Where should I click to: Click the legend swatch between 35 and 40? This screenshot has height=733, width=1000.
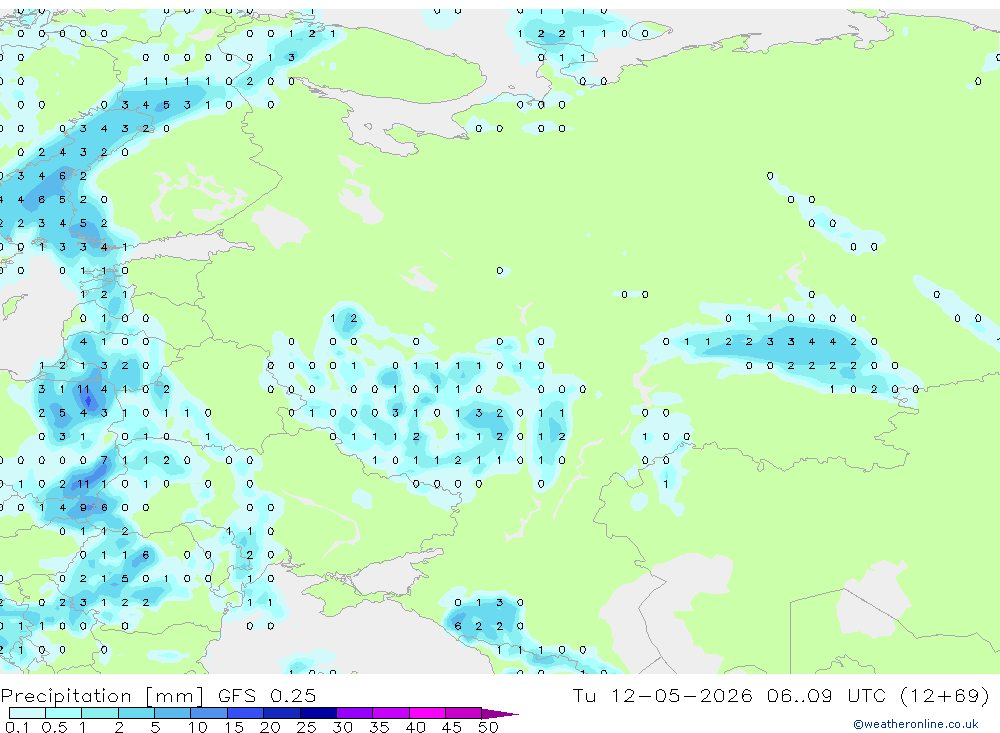pyautogui.click(x=390, y=713)
